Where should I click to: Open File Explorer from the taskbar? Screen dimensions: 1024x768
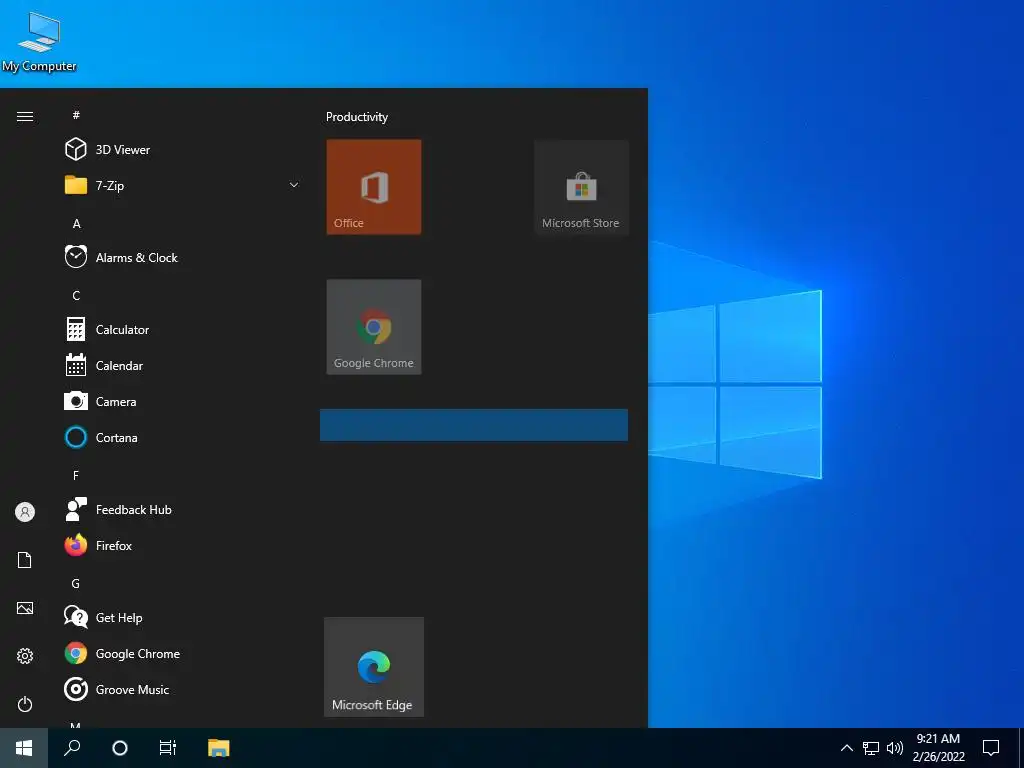(x=219, y=748)
